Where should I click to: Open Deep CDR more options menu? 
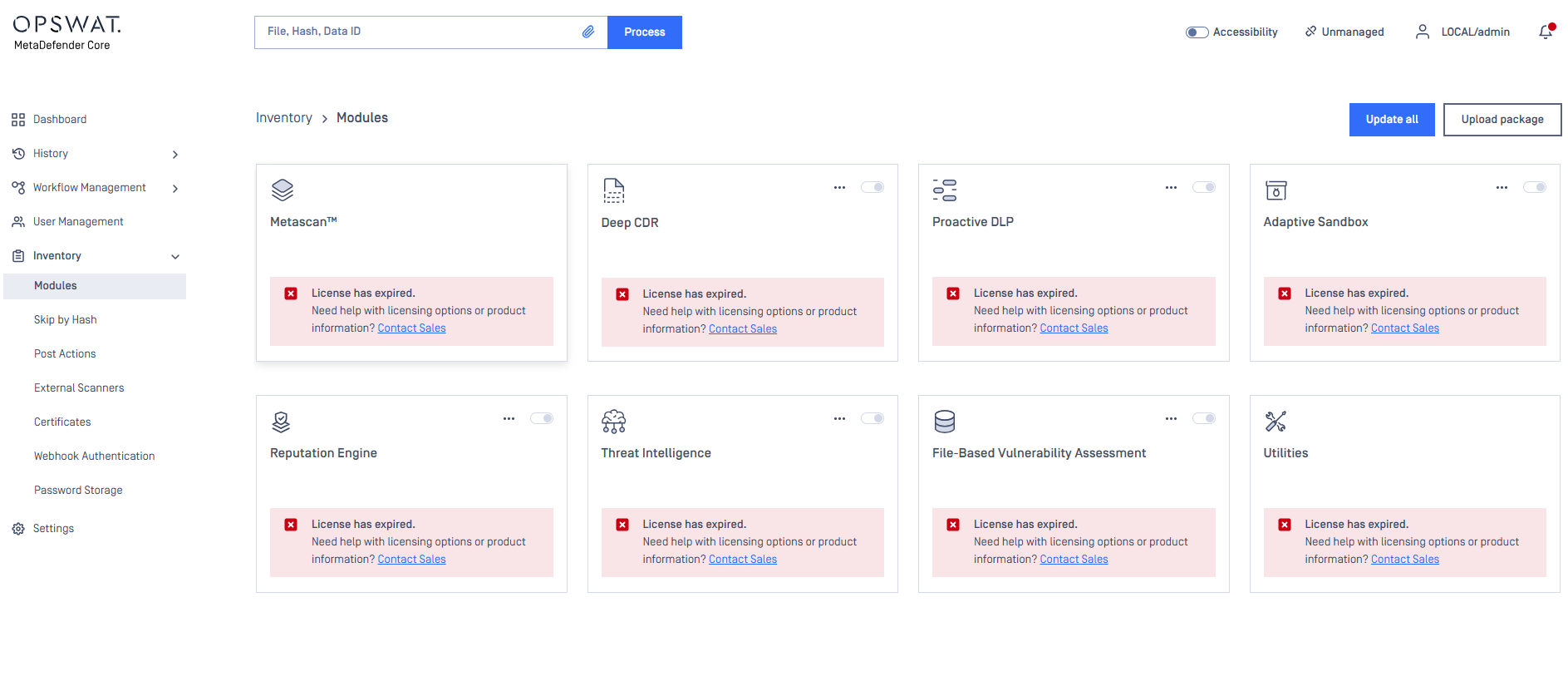pyautogui.click(x=839, y=187)
